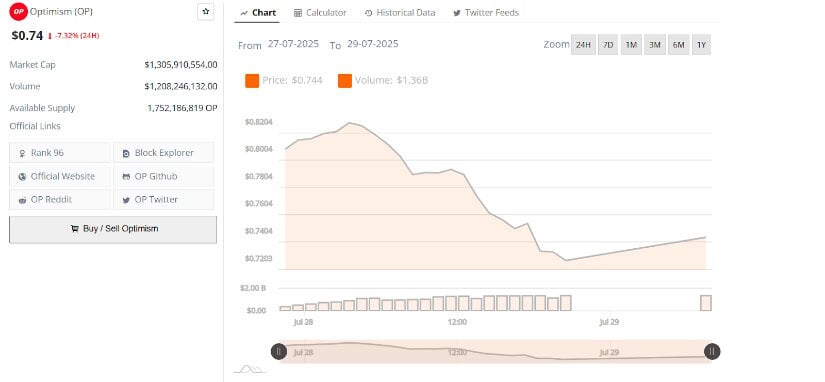The height and width of the screenshot is (382, 825).
Task: Open the Chart tab
Action: [x=258, y=13]
